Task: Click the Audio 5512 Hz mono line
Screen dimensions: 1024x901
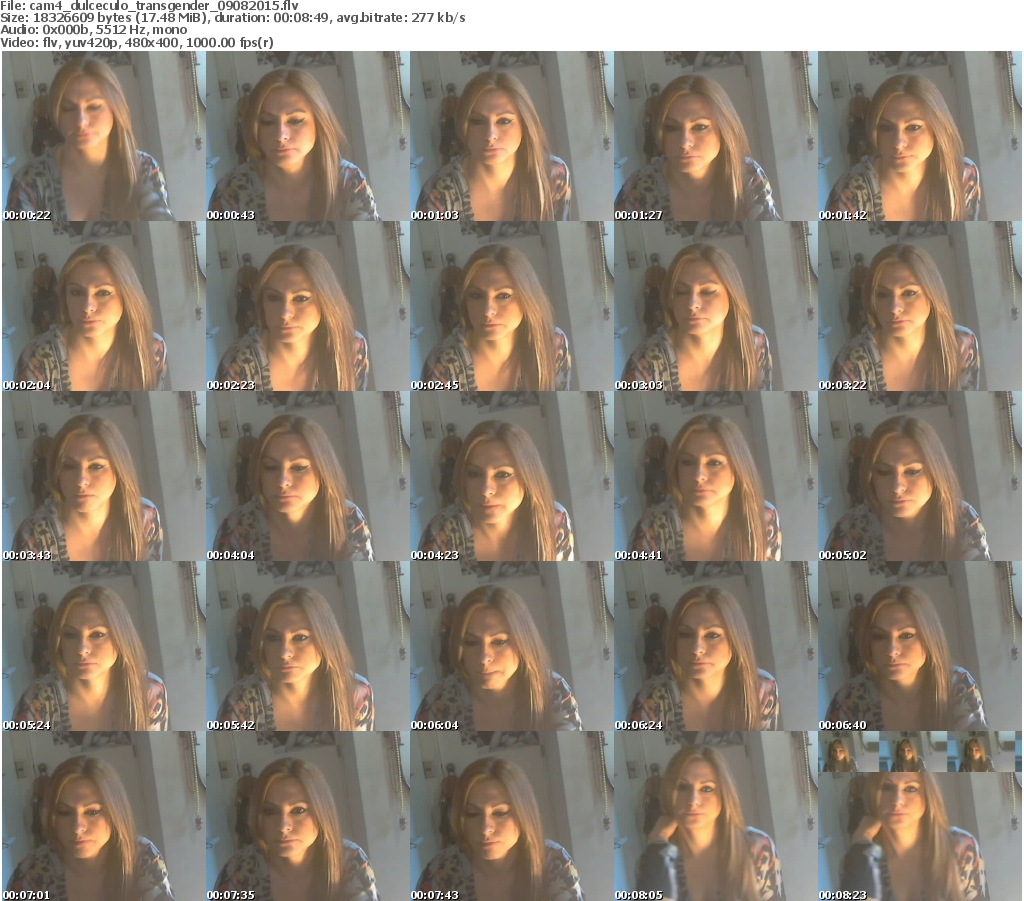Action: click(x=93, y=30)
